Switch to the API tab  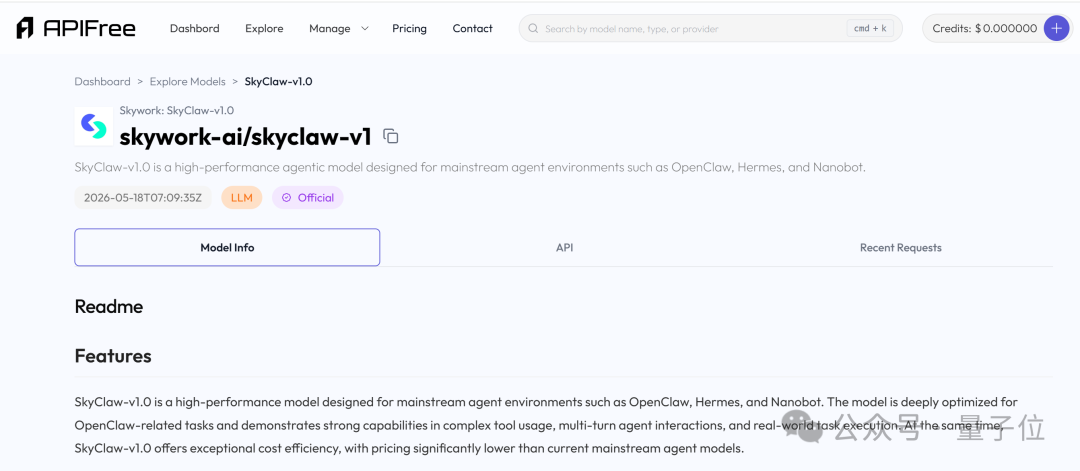565,247
